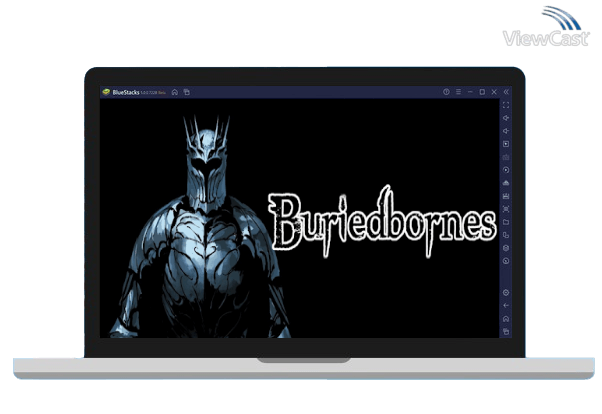Turn the volume down in the sidebar
Screen dimensions: 602x414
[506, 131]
